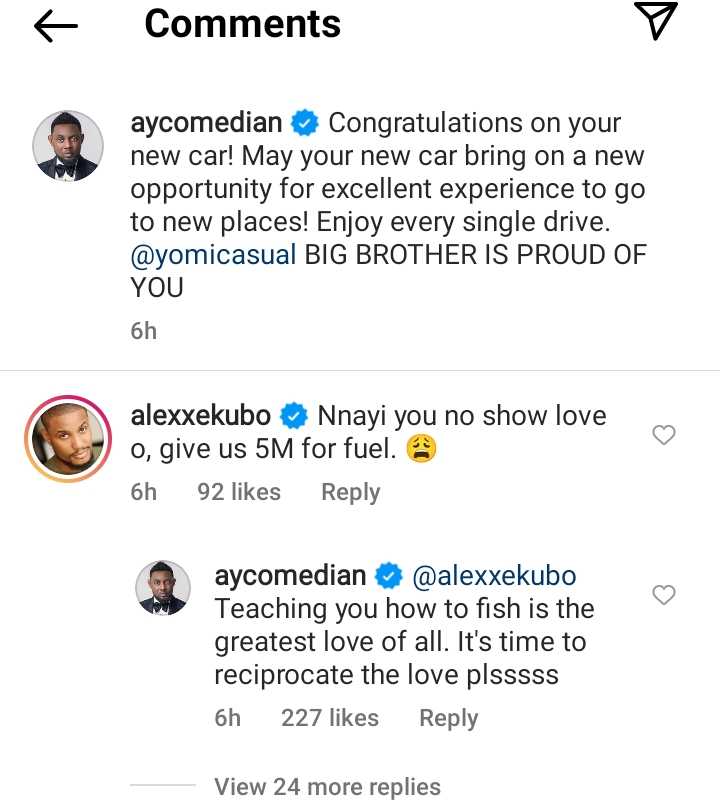Select the Comments header title
Image resolution: width=720 pixels, height=806 pixels.
[x=242, y=24]
